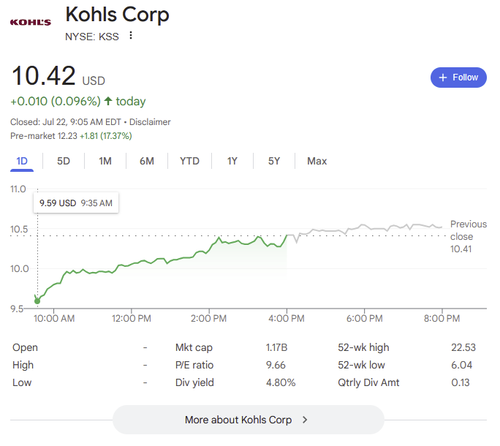Select the Max chart range

coord(317,161)
